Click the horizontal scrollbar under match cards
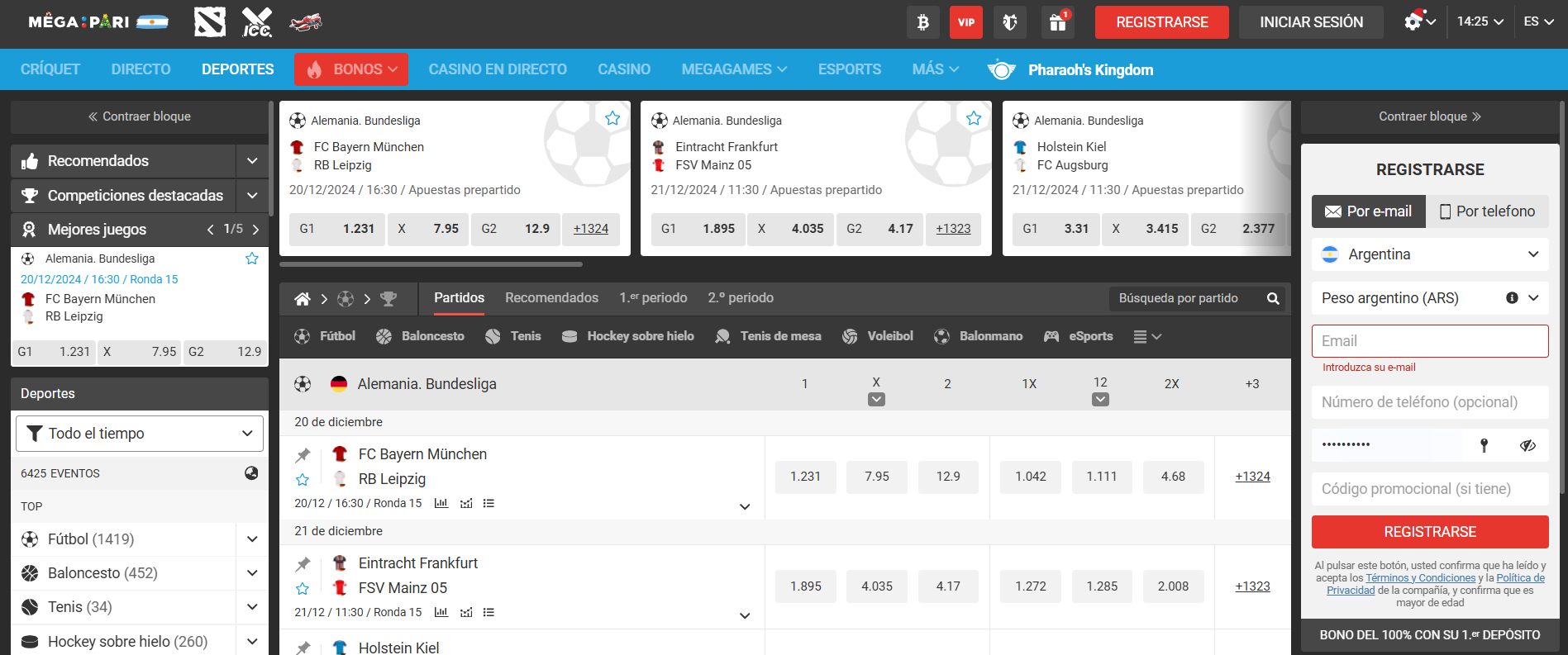The width and height of the screenshot is (1568, 655). coord(431,264)
